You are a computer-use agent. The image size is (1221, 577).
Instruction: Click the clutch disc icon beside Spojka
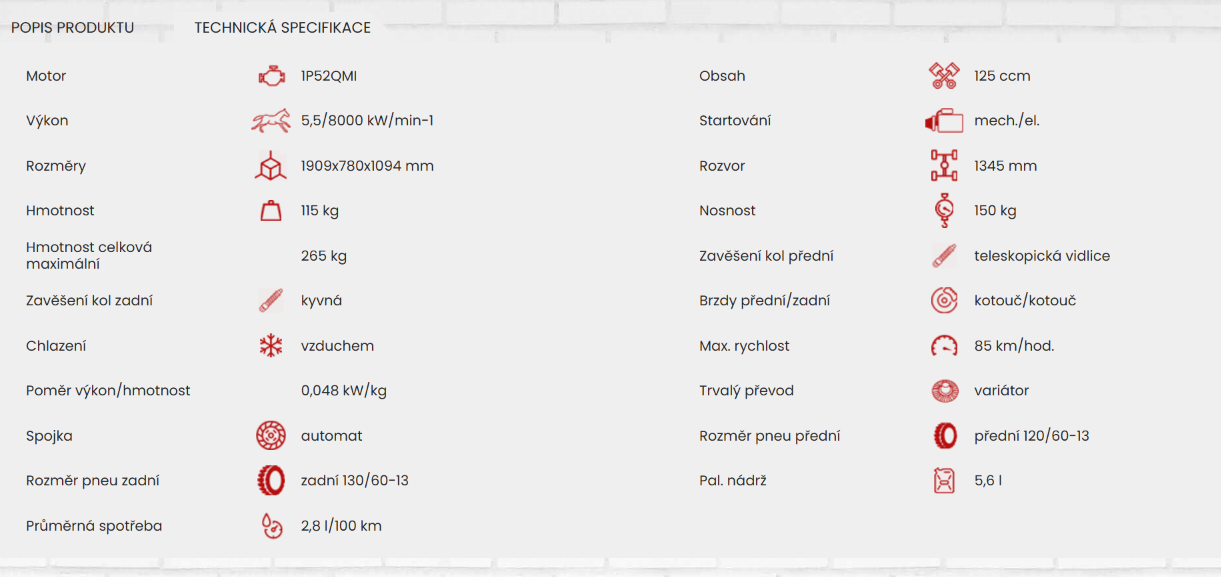(x=271, y=436)
